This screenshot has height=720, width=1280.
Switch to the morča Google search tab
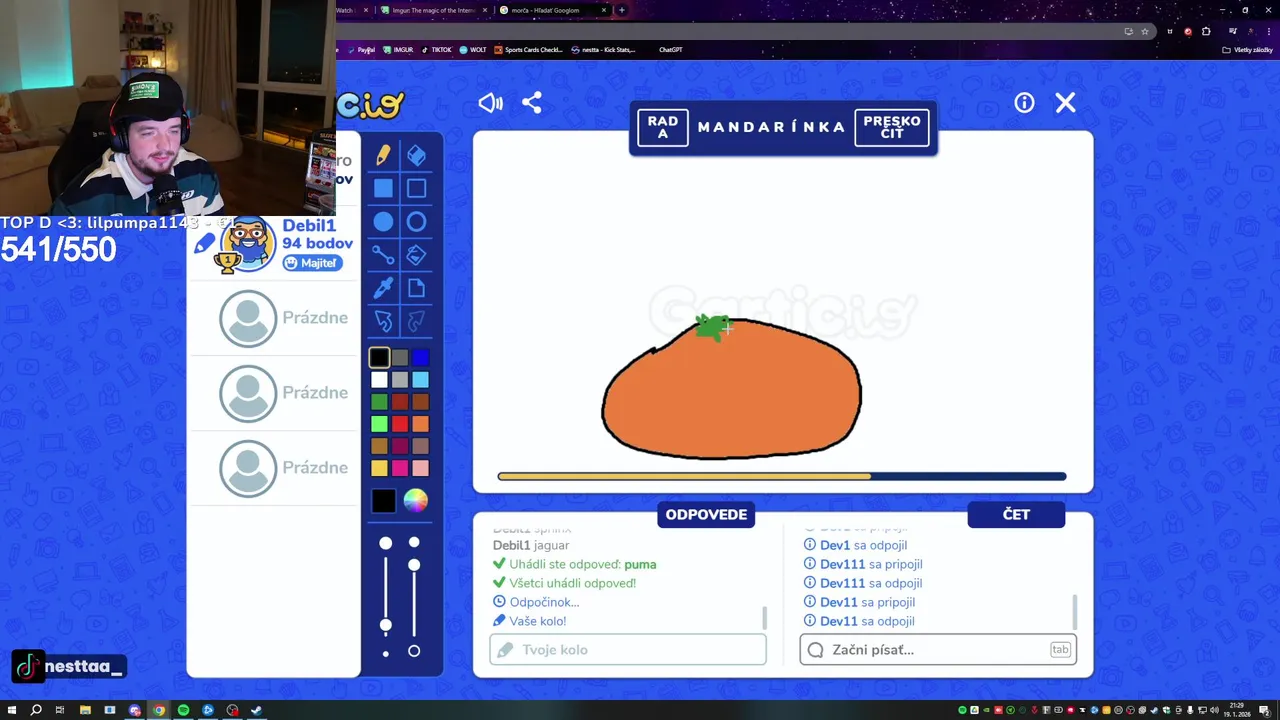pyautogui.click(x=553, y=10)
